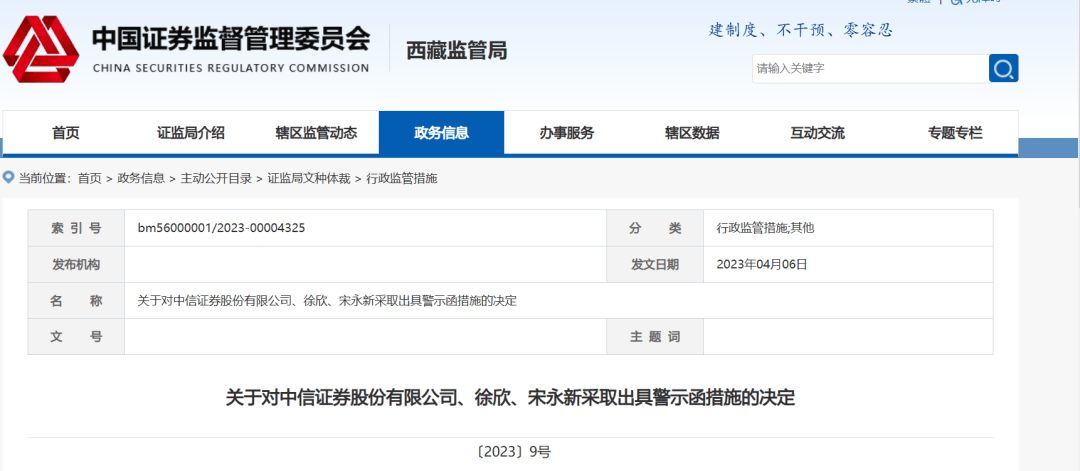Image resolution: width=1080 pixels, height=471 pixels.
Task: Open the 专题专栏 navigation tab
Action: (955, 133)
